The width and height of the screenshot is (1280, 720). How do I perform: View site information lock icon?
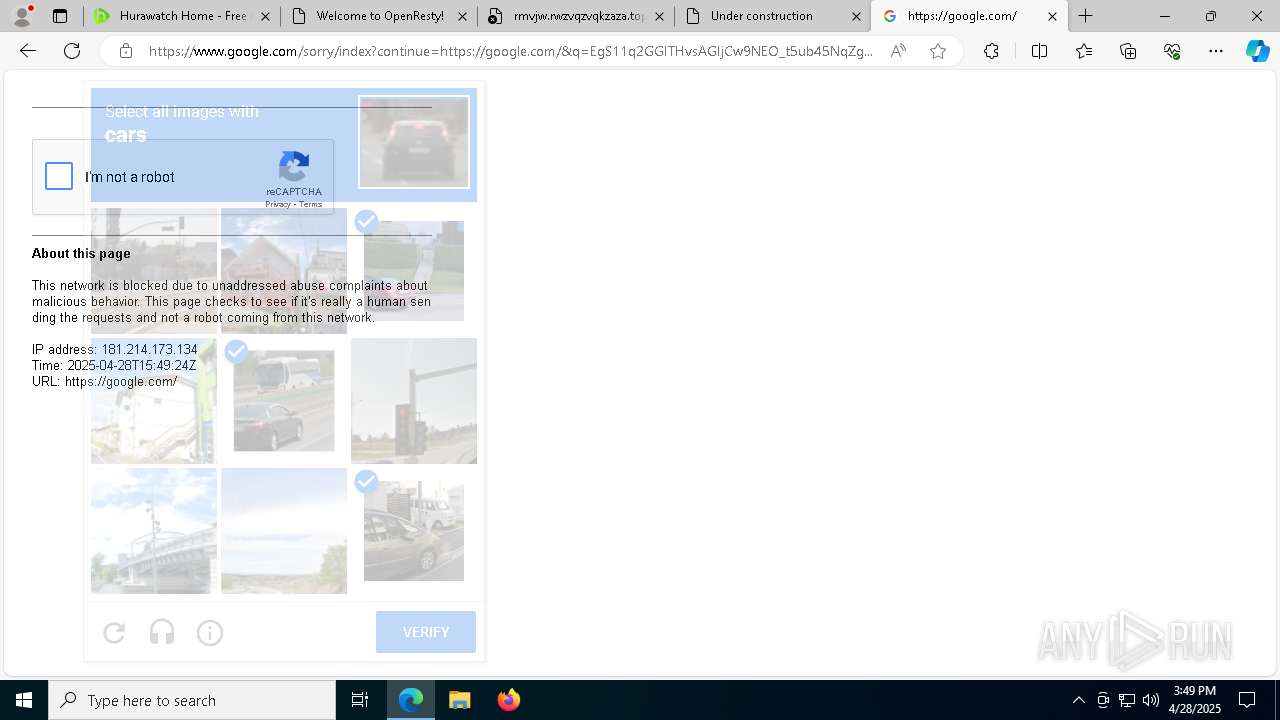click(x=125, y=51)
